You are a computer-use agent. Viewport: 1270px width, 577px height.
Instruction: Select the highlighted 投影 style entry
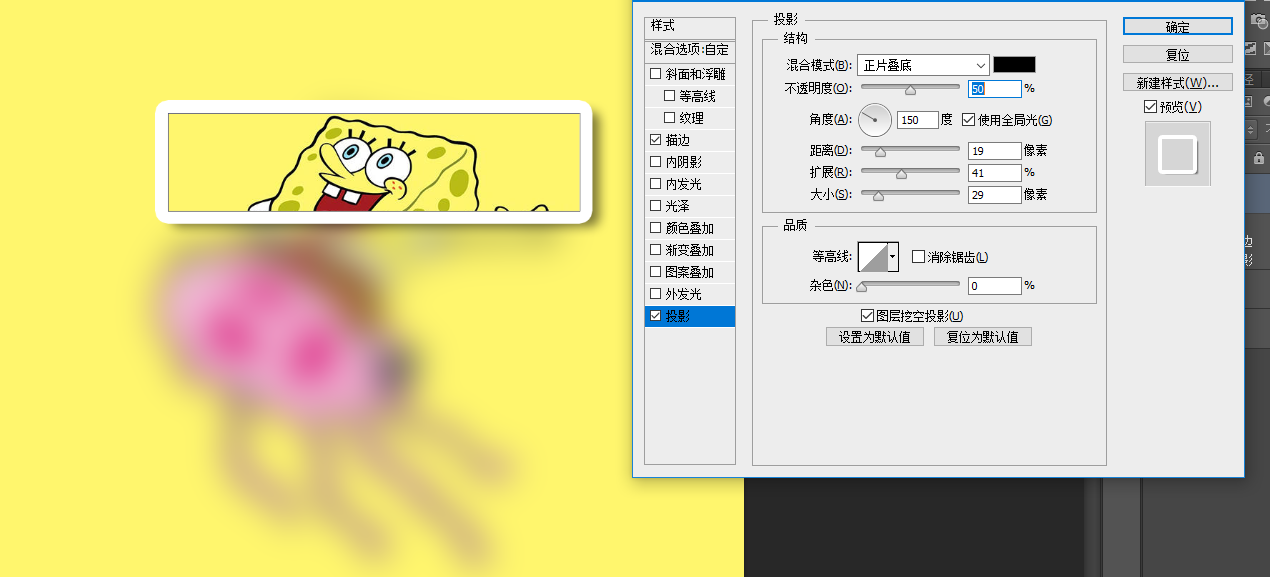pos(690,316)
